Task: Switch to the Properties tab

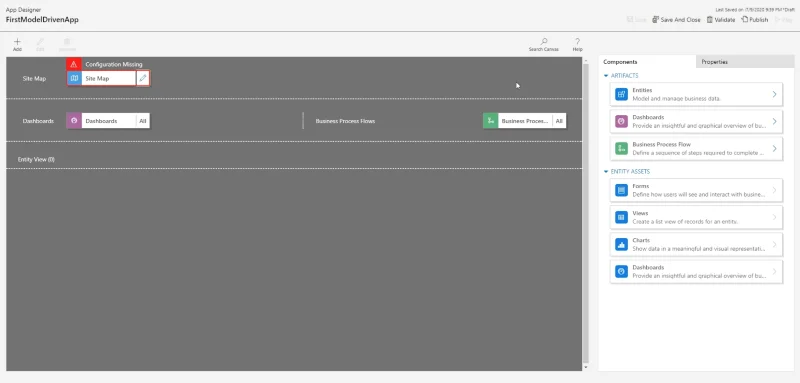Action: click(x=745, y=62)
